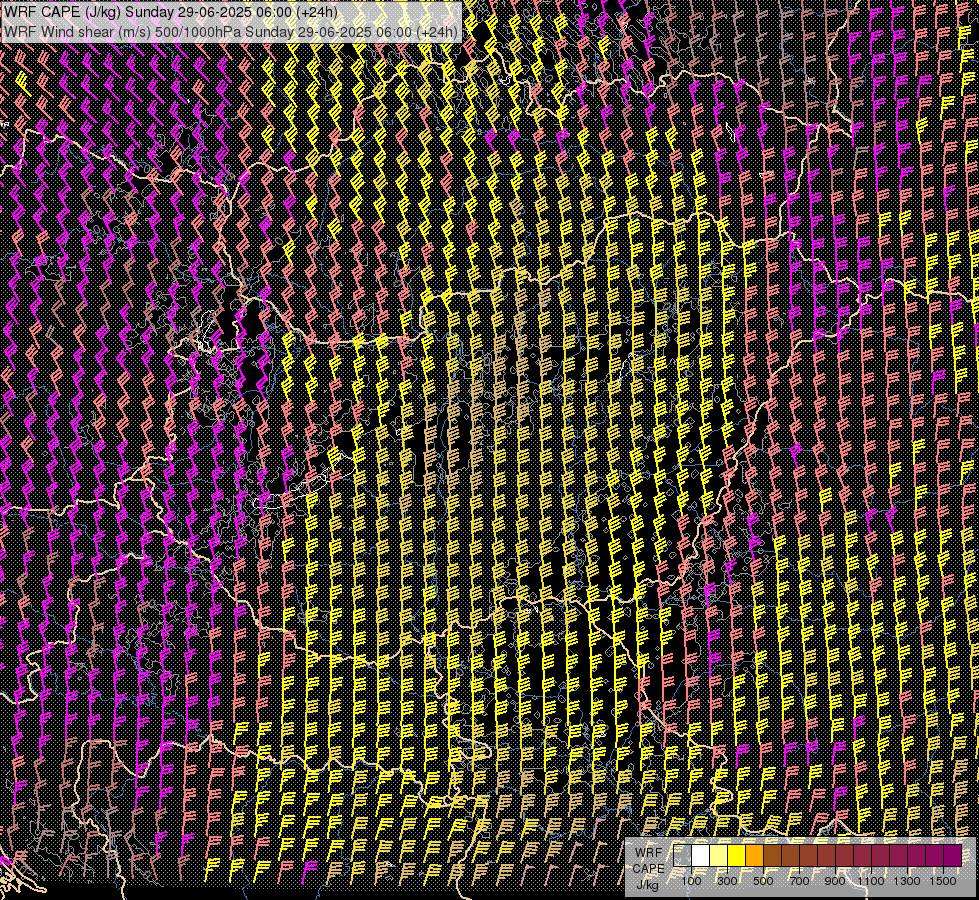Click the 900 label in the legend

pos(835,881)
